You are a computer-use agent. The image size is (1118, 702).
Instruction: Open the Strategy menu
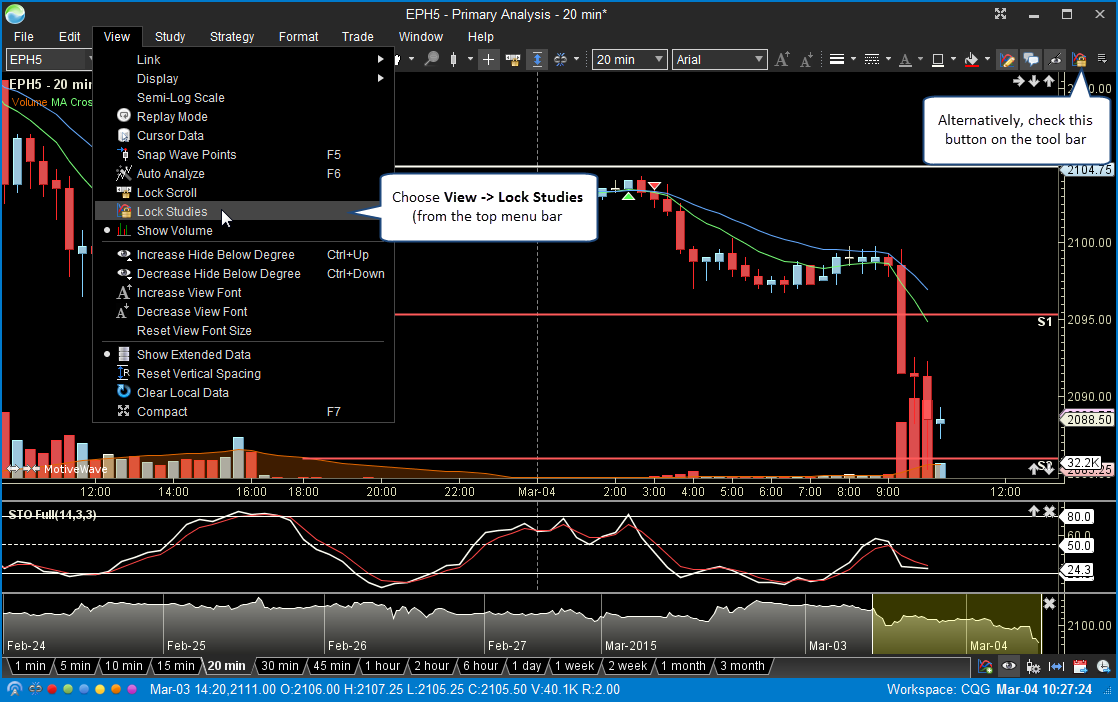click(x=232, y=36)
